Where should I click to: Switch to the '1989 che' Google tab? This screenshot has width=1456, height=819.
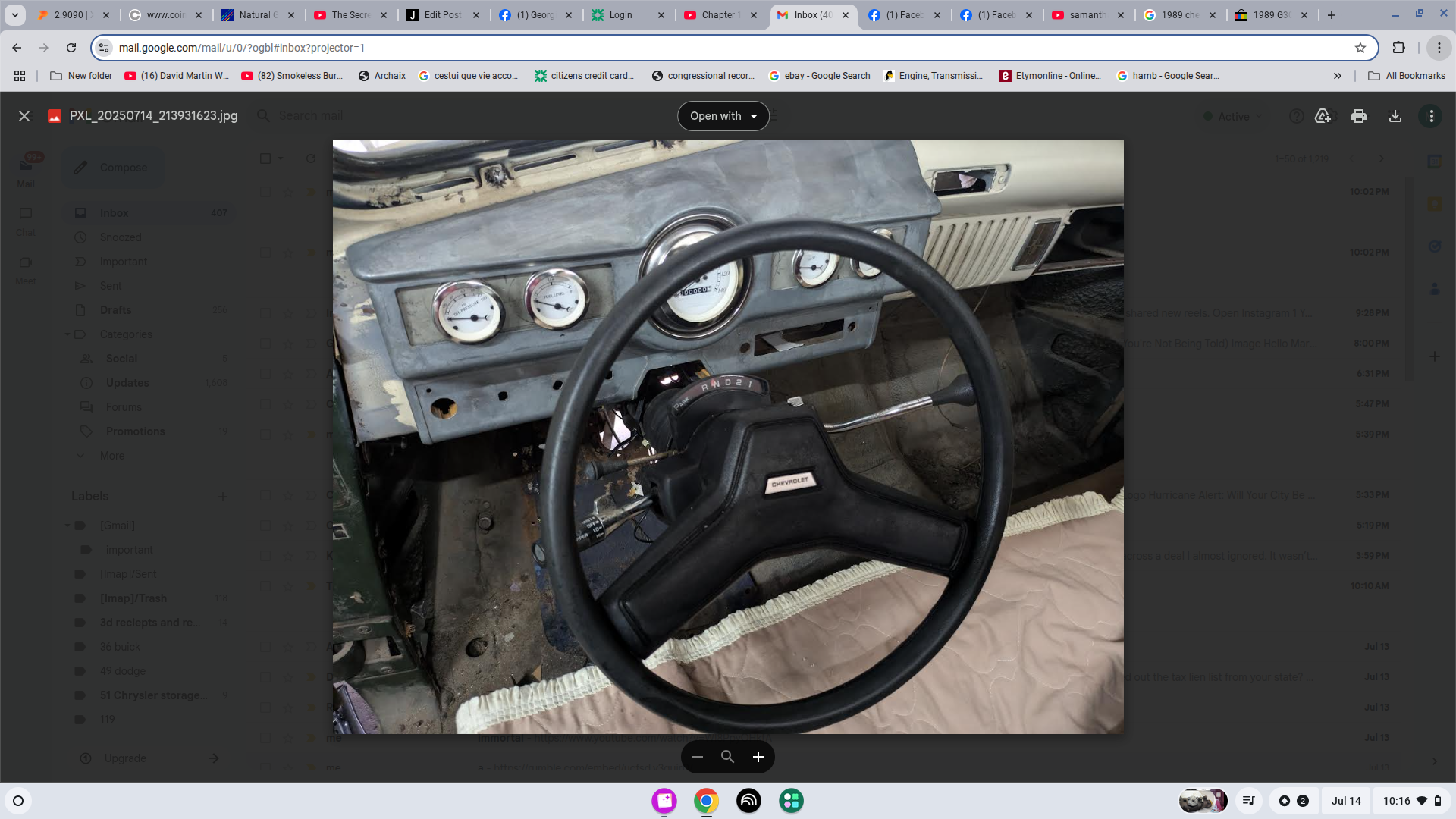tap(1179, 15)
